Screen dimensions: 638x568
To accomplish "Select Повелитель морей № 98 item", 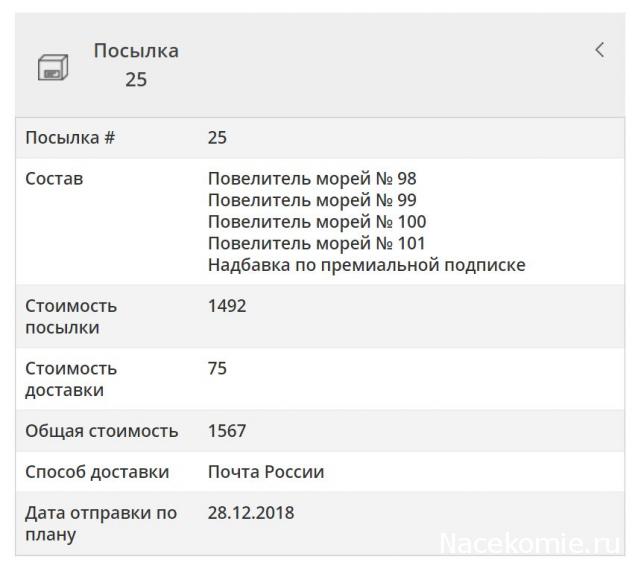I will [312, 179].
